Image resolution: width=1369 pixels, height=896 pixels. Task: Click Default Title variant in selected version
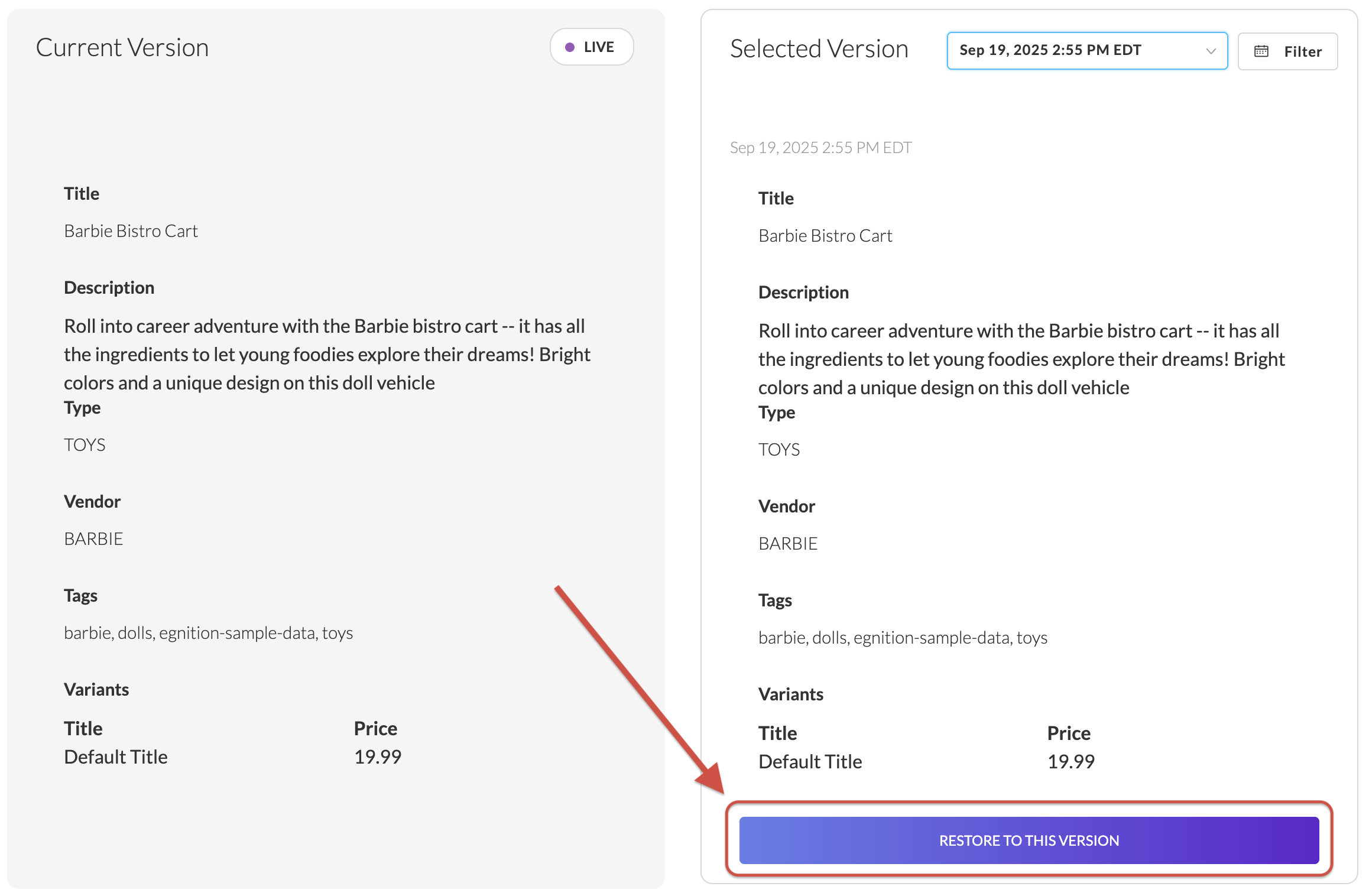[810, 762]
